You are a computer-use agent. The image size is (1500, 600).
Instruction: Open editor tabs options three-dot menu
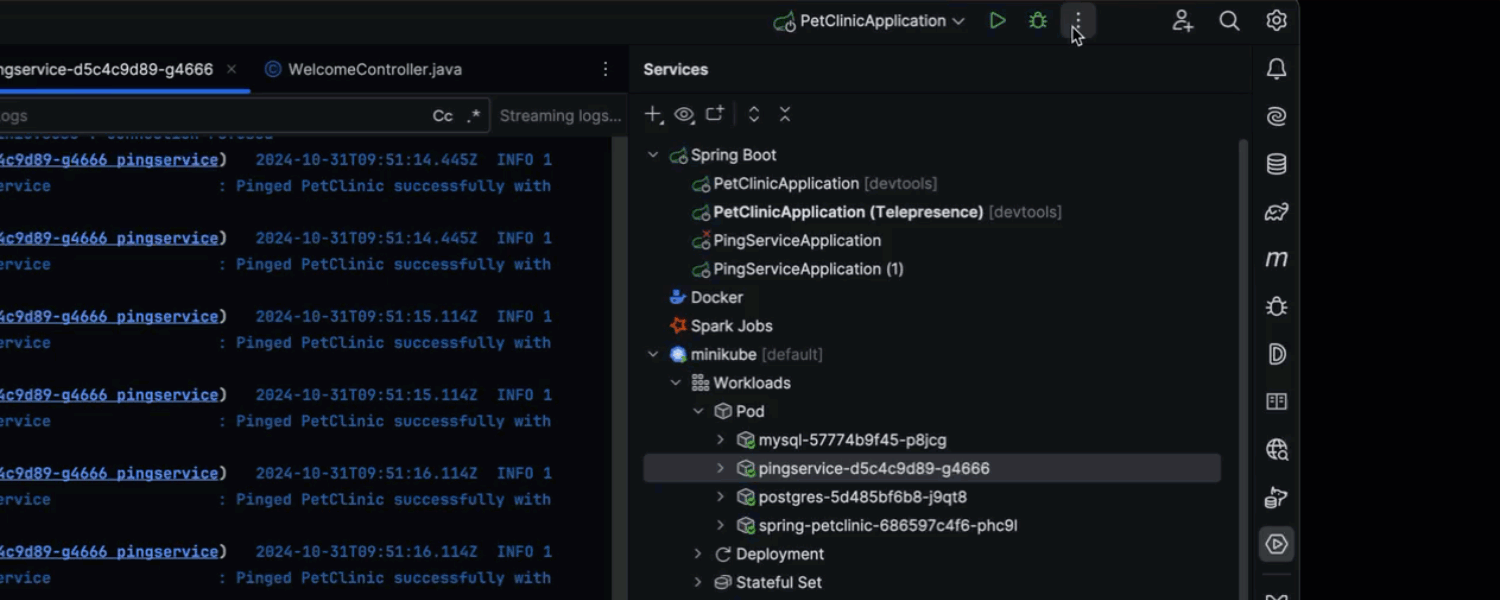coord(605,69)
